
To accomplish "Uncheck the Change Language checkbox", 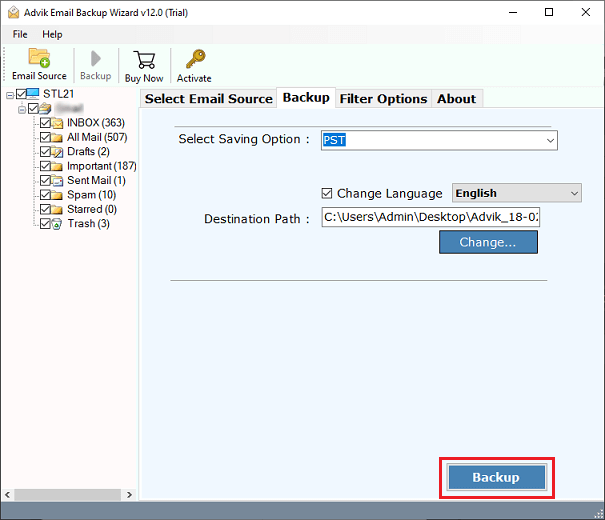I will [327, 194].
